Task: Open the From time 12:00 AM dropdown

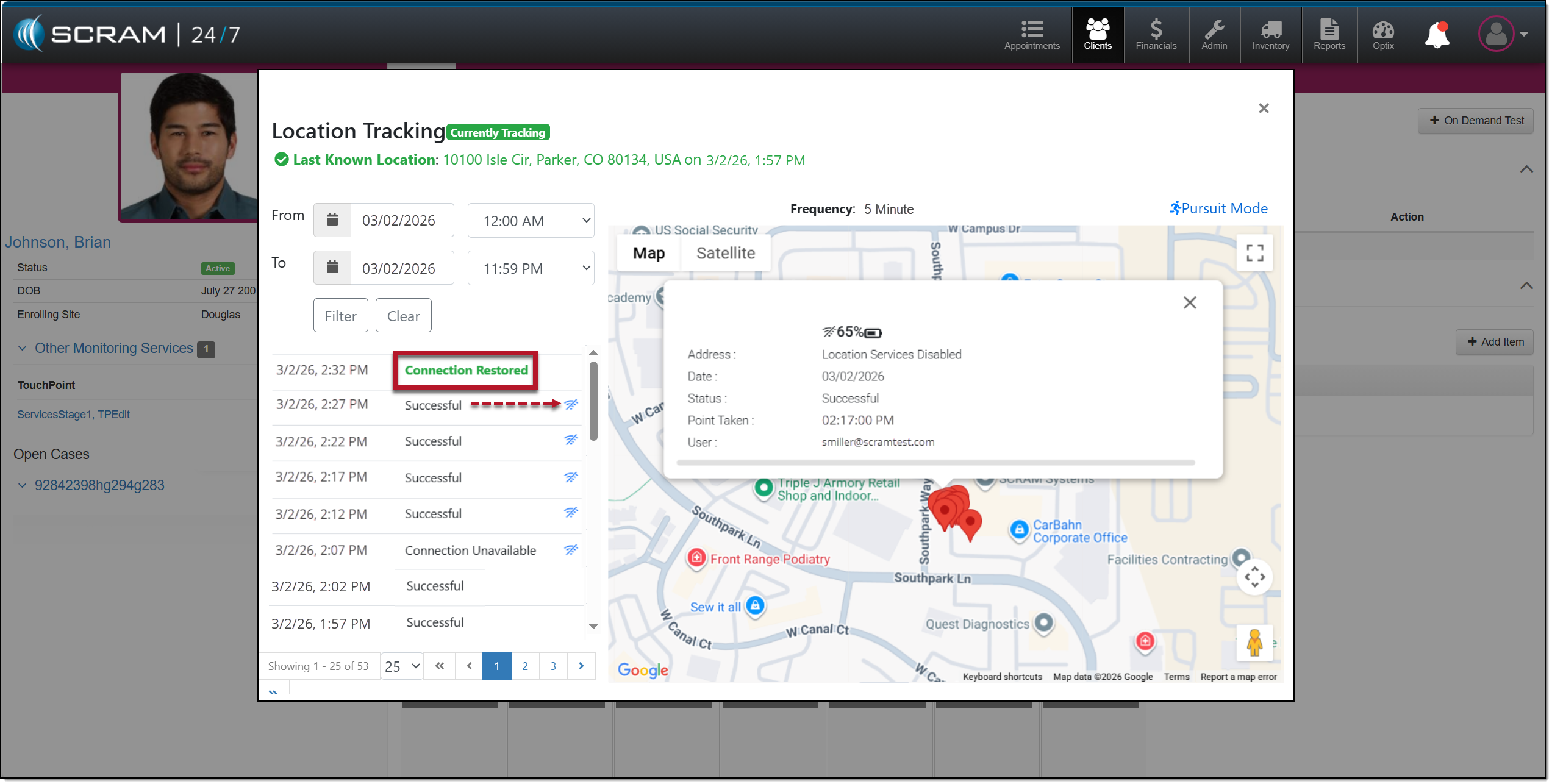Action: pos(532,221)
